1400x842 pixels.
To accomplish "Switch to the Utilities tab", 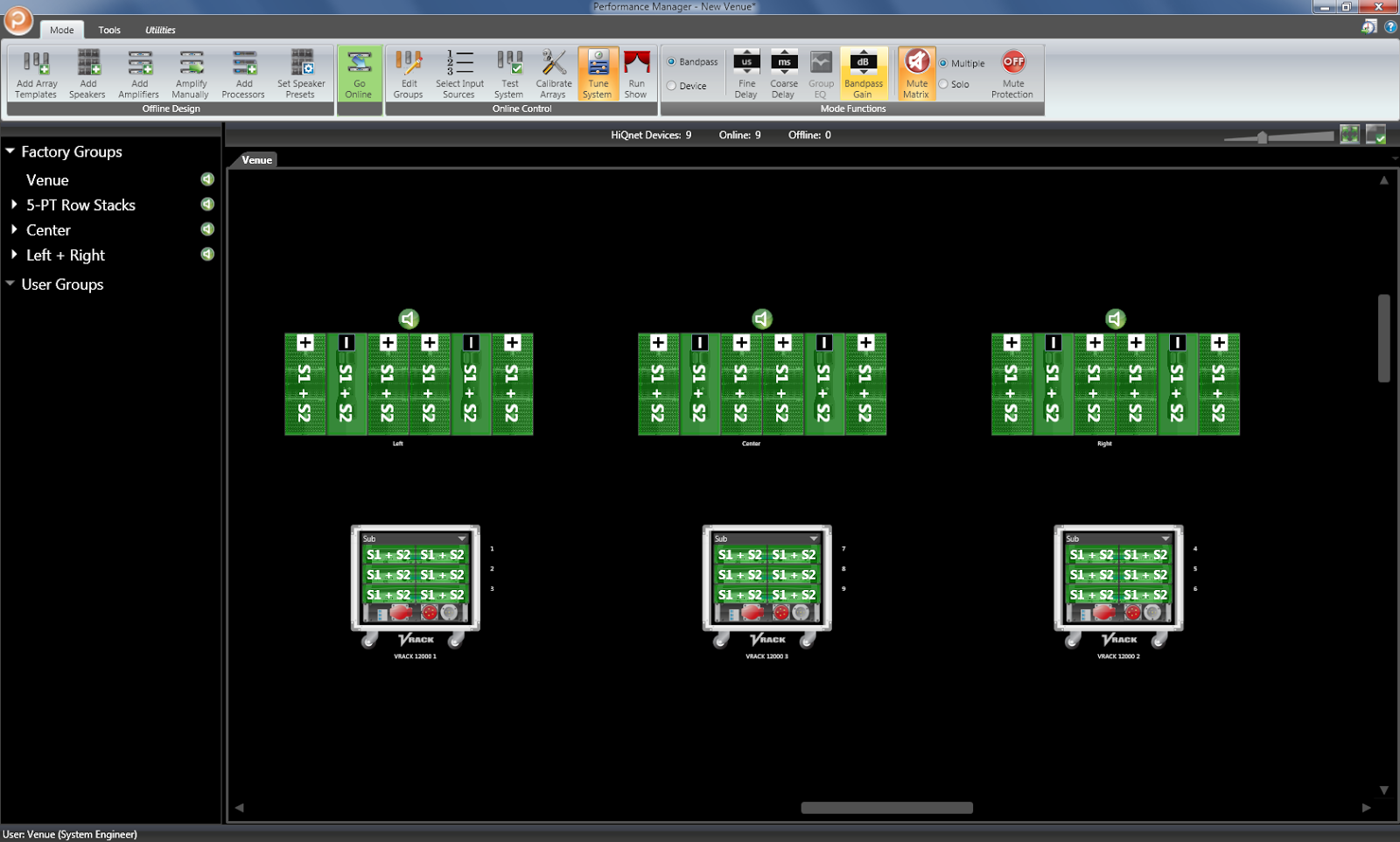I will point(159,29).
